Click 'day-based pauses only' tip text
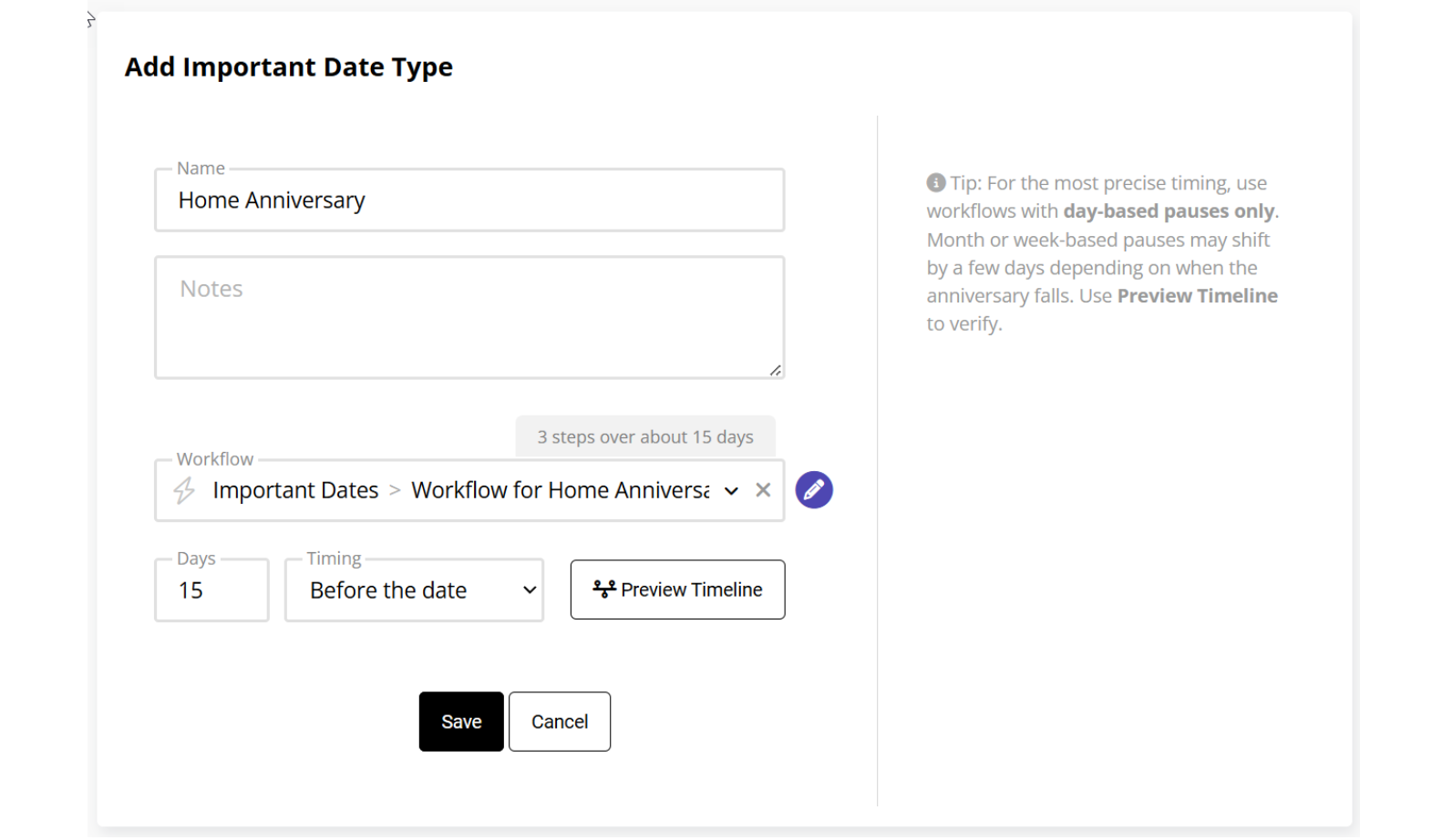Screen dimensions: 1442x840 tap(1169, 211)
